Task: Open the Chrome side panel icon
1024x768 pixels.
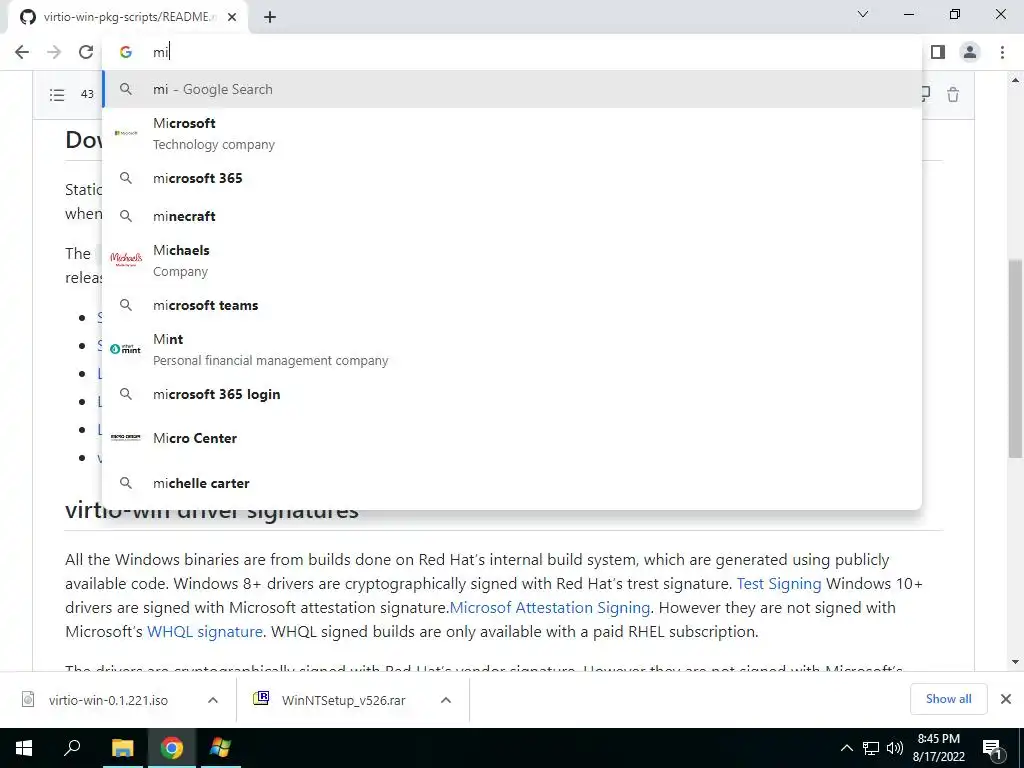Action: pos(938,52)
